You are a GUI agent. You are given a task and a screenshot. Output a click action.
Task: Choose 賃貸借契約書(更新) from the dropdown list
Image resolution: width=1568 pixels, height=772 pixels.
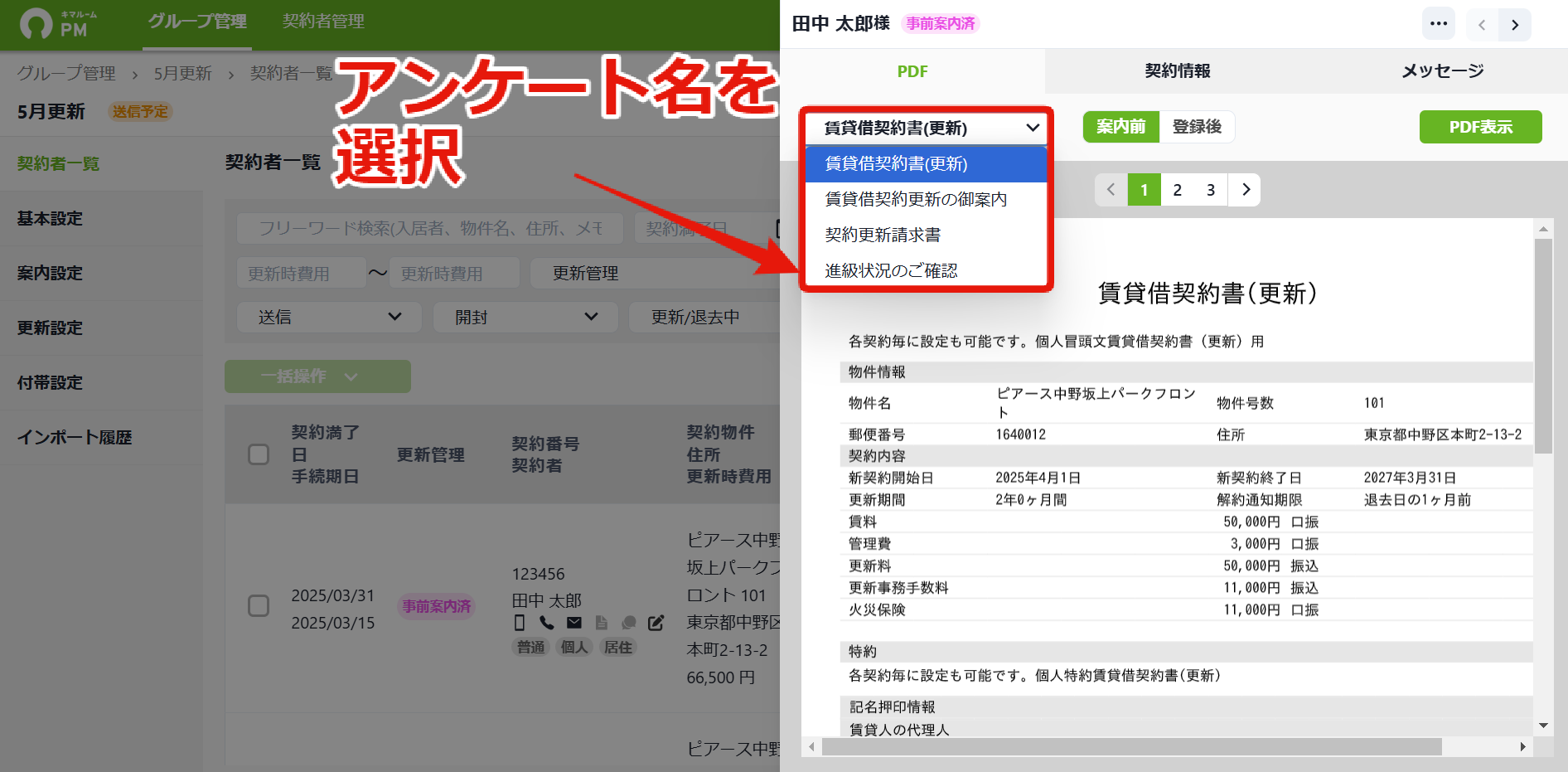point(927,164)
